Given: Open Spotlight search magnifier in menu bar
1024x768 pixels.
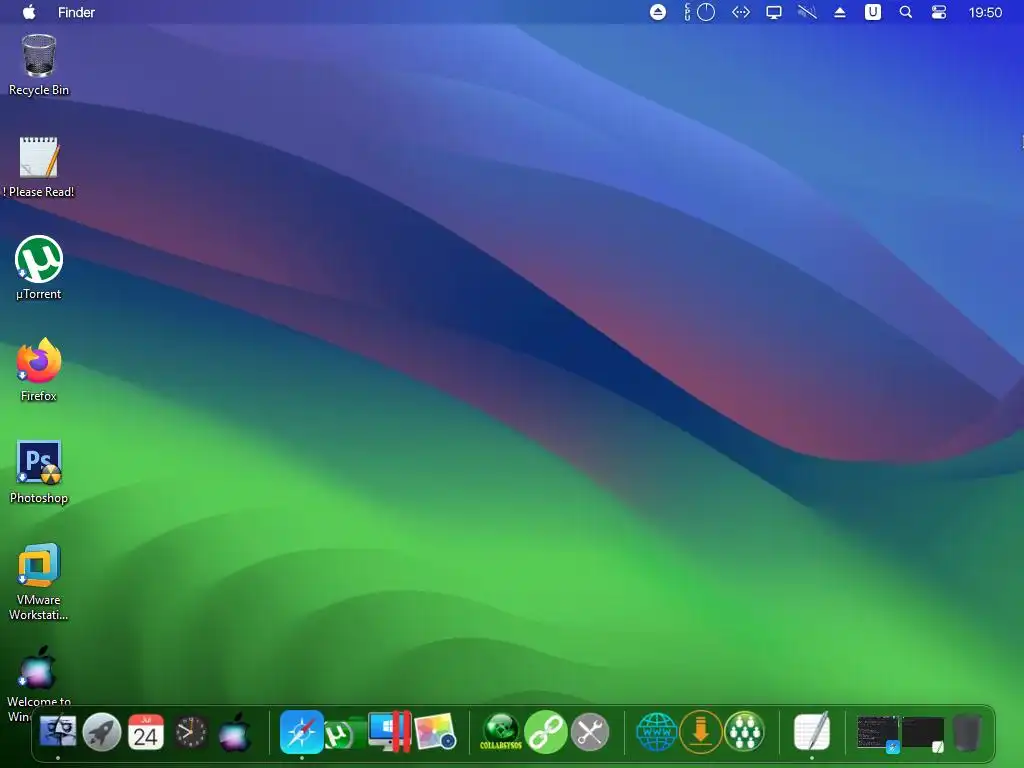Looking at the screenshot, I should pos(906,12).
